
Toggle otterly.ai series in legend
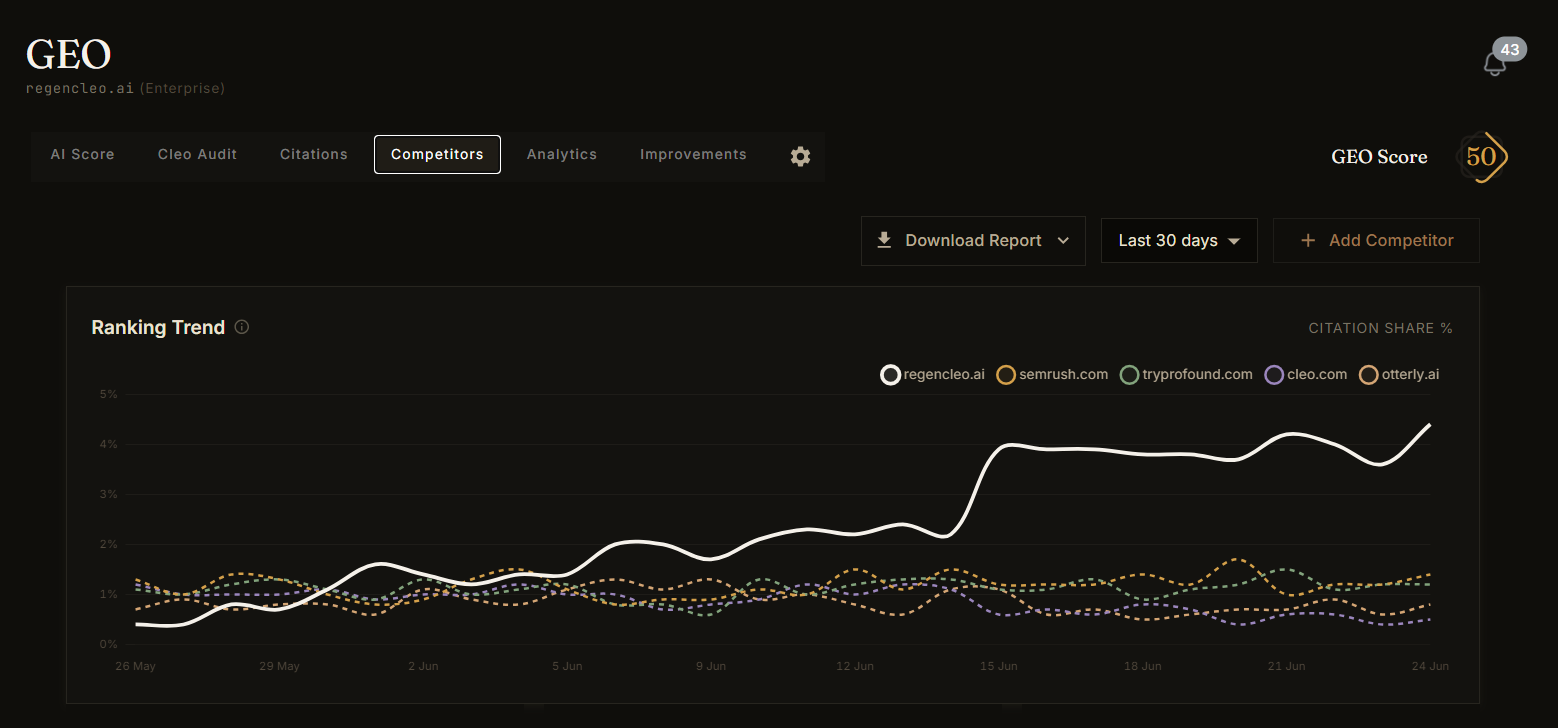pyautogui.click(x=1399, y=375)
